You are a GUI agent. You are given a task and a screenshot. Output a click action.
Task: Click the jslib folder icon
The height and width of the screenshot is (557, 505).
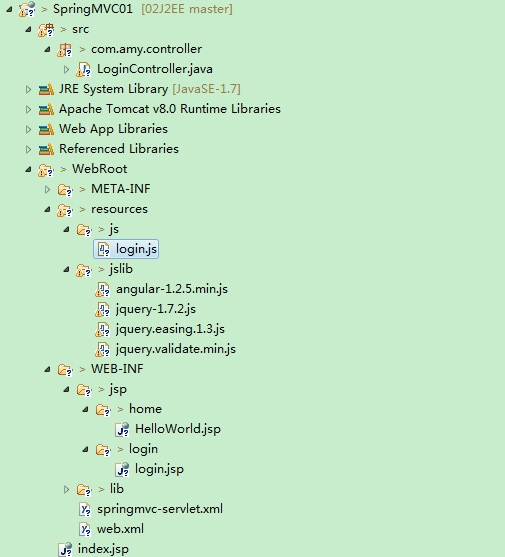(x=84, y=270)
